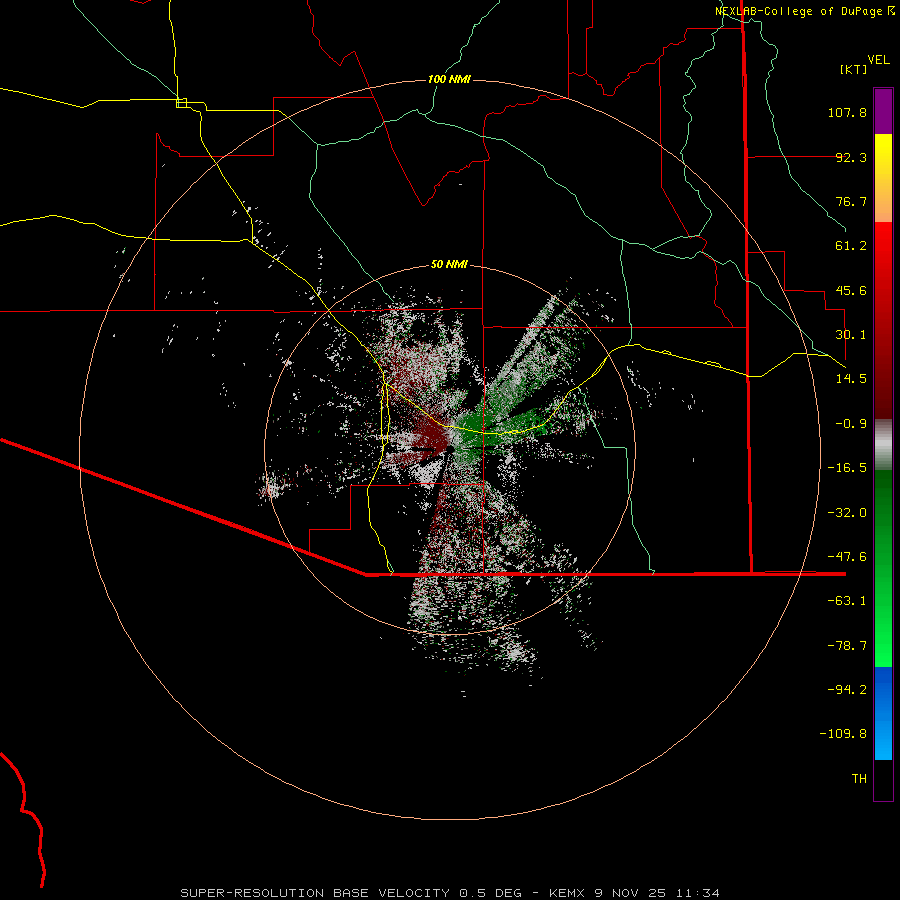The width and height of the screenshot is (900, 900).
Task: Click the VEL legend title
Action: (878, 60)
